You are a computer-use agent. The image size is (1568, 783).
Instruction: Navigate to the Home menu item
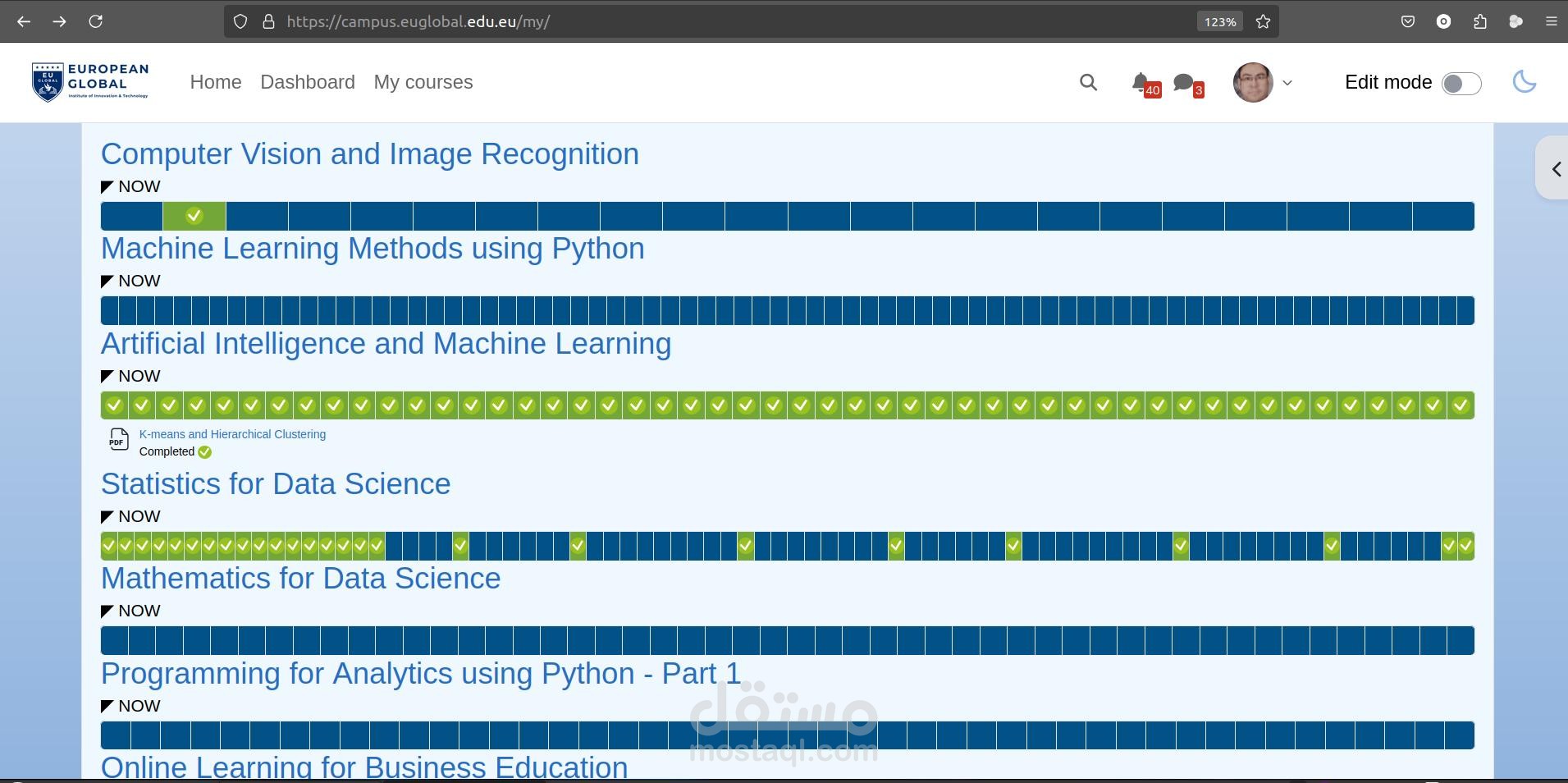(x=216, y=82)
